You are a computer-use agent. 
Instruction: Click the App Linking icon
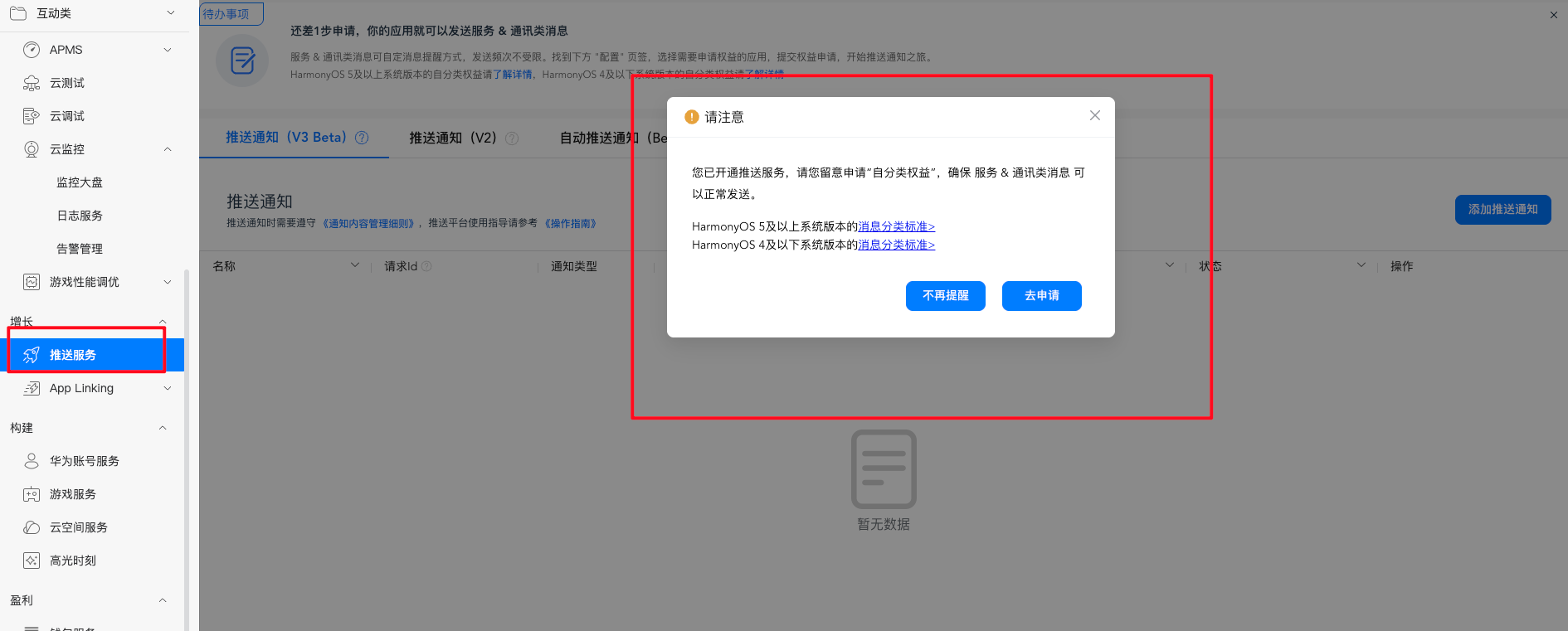(x=32, y=388)
